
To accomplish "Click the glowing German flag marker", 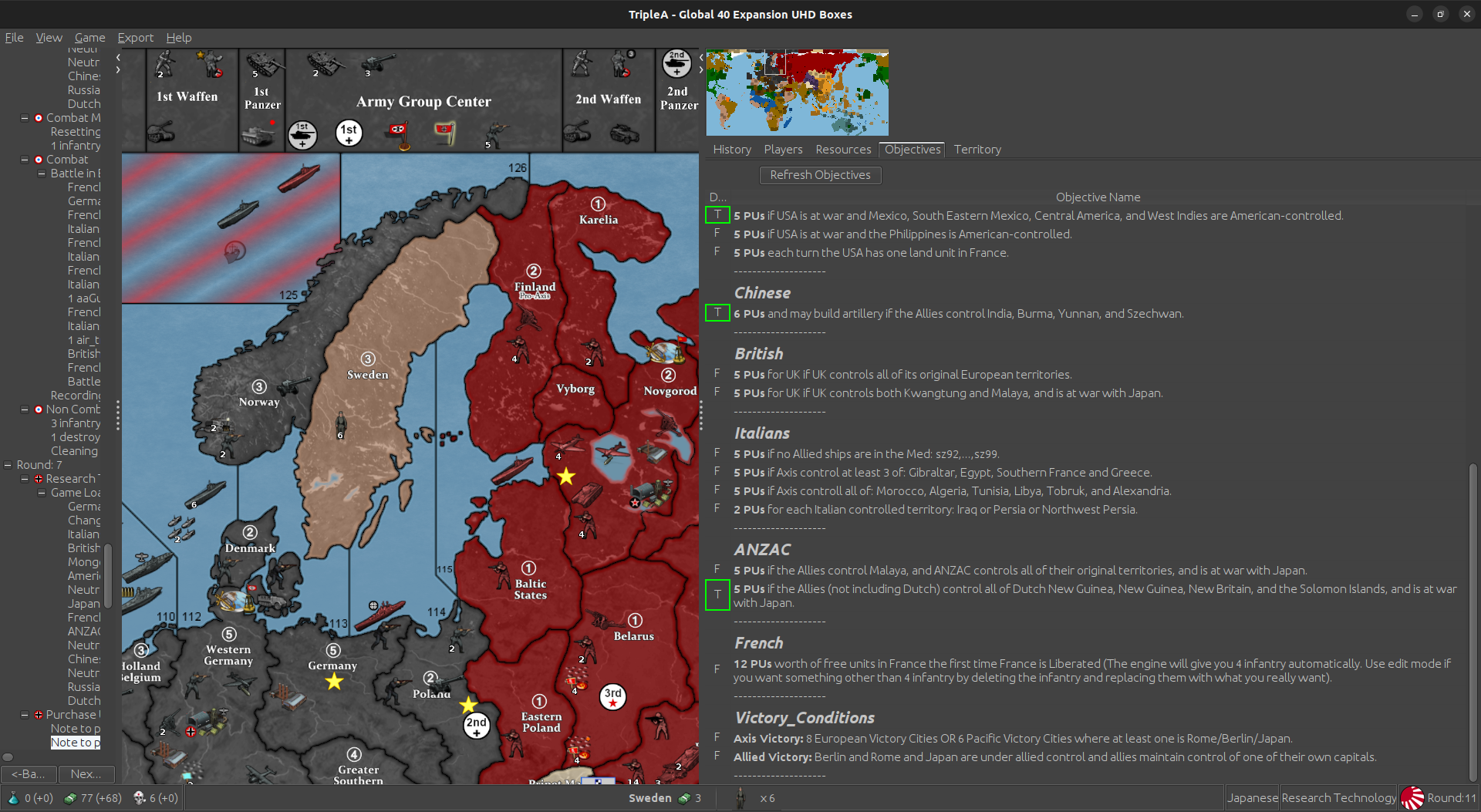I will (445, 133).
